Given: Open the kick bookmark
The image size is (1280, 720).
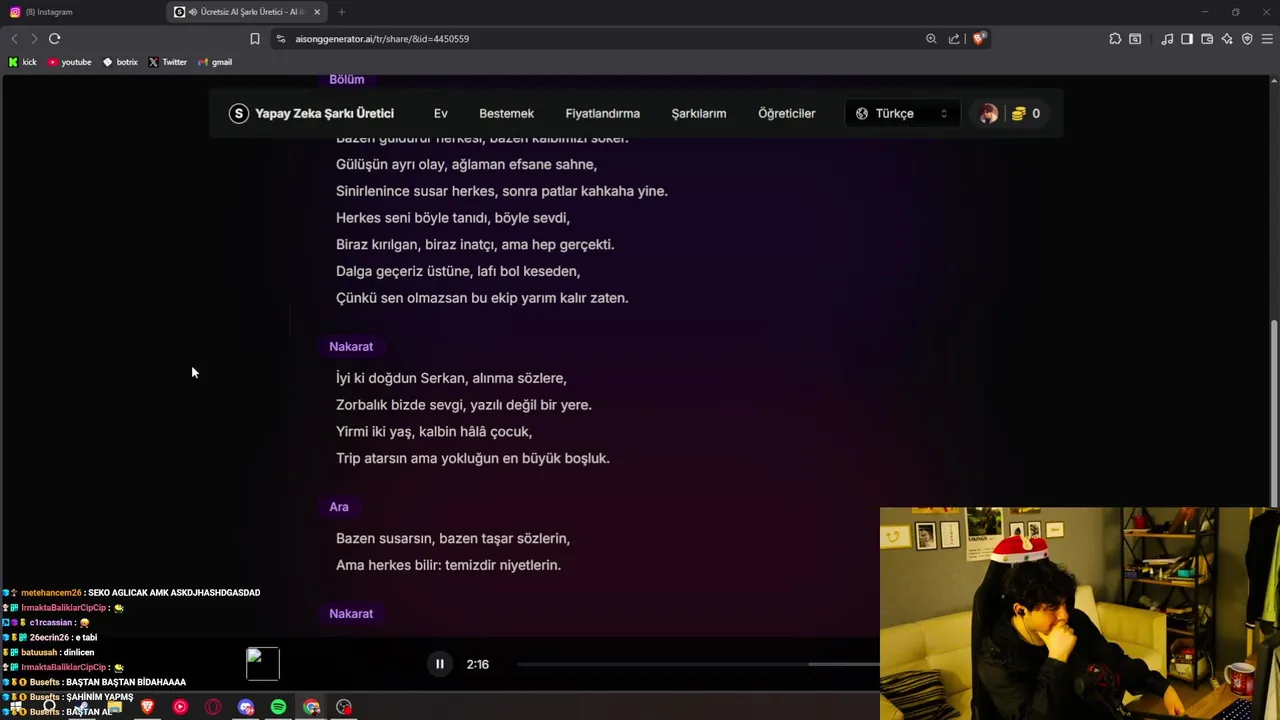Looking at the screenshot, I should pyautogui.click(x=22, y=62).
